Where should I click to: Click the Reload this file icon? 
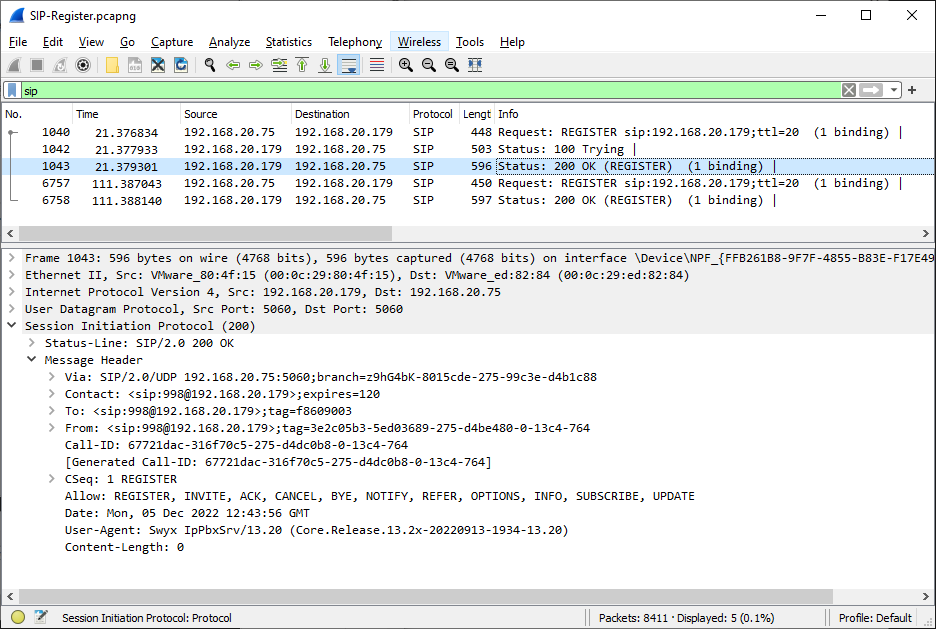click(181, 64)
